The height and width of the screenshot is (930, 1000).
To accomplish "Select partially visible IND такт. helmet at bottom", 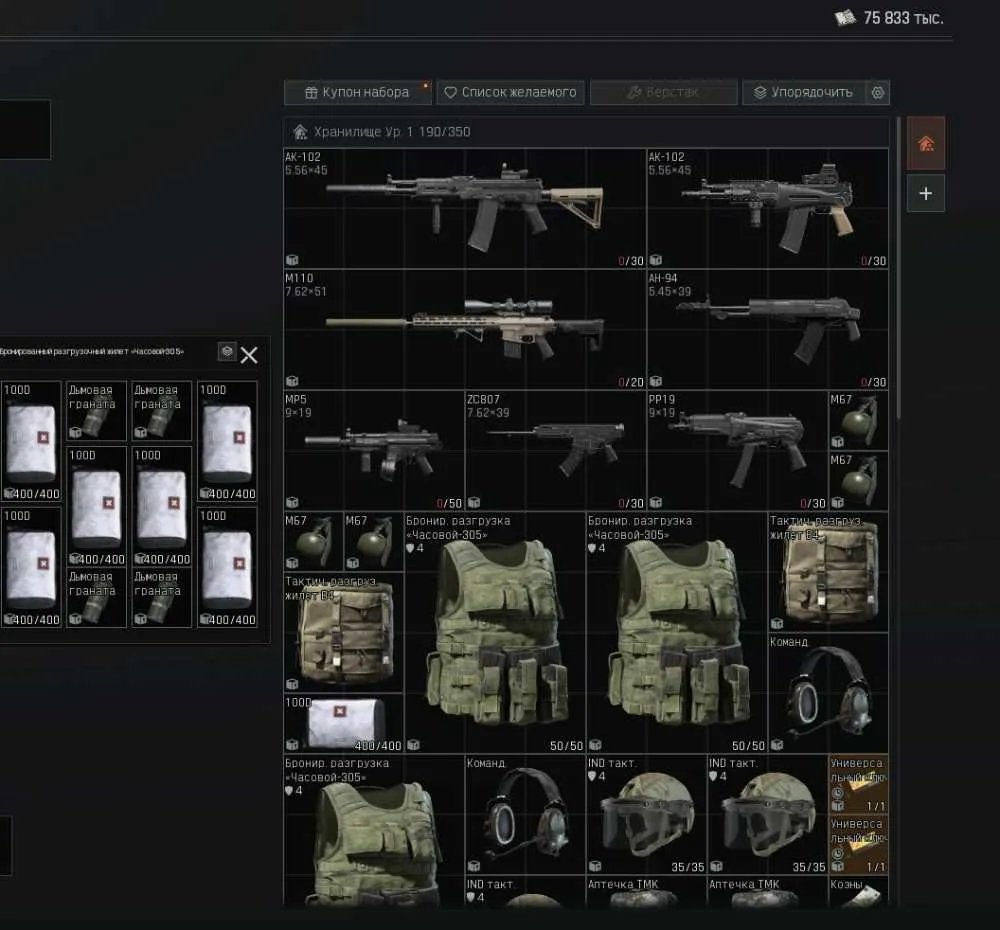I will pos(526,891).
